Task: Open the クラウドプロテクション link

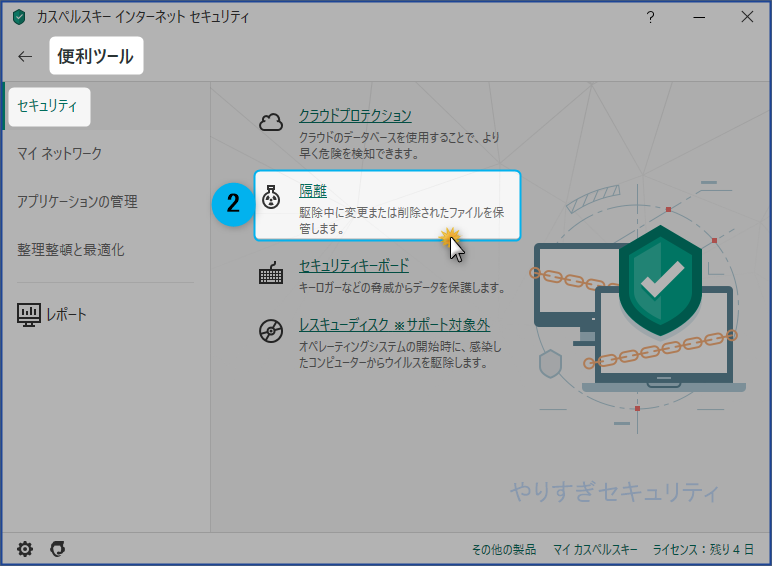Action: click(x=355, y=116)
